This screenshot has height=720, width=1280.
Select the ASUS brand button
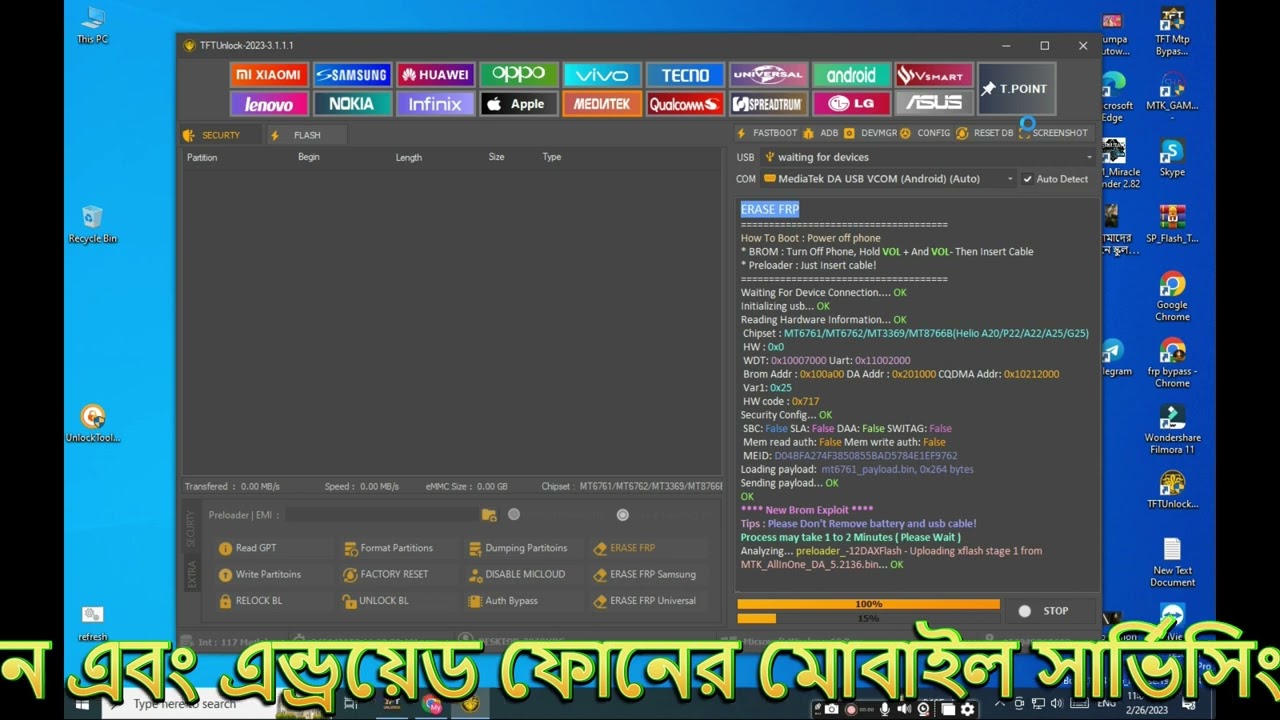pos(934,104)
